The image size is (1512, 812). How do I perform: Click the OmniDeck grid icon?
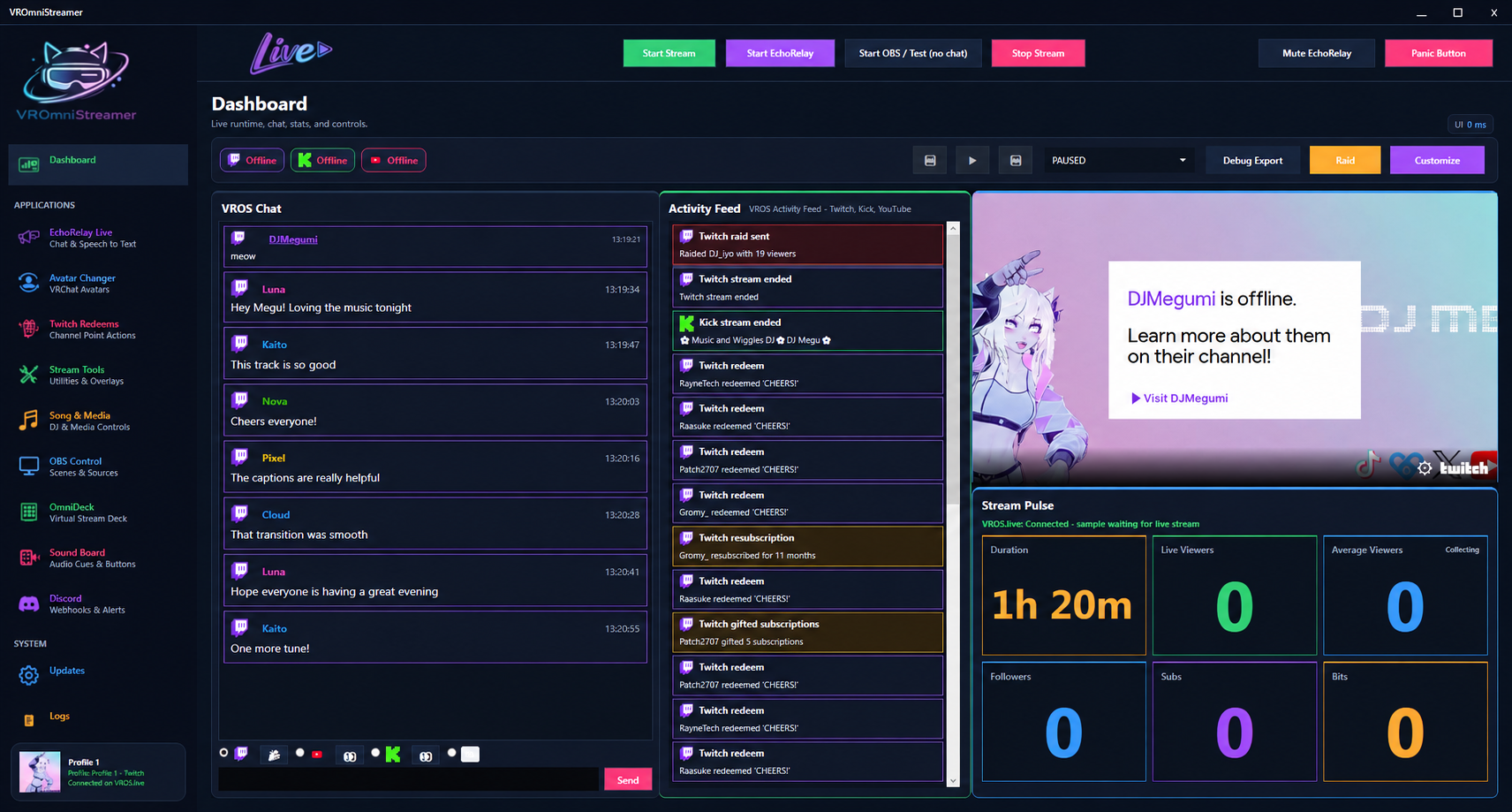pyautogui.click(x=29, y=512)
